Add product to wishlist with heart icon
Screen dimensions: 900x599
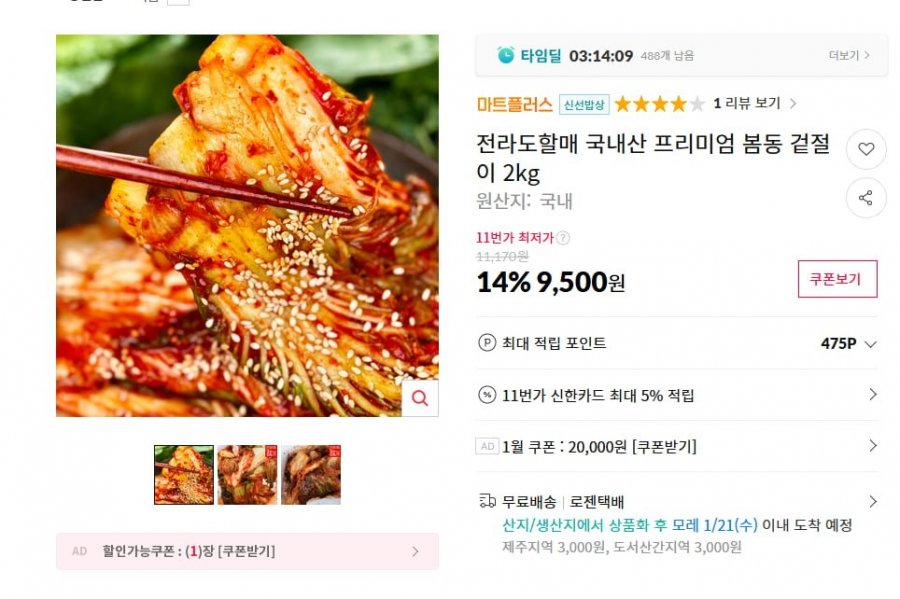point(866,149)
